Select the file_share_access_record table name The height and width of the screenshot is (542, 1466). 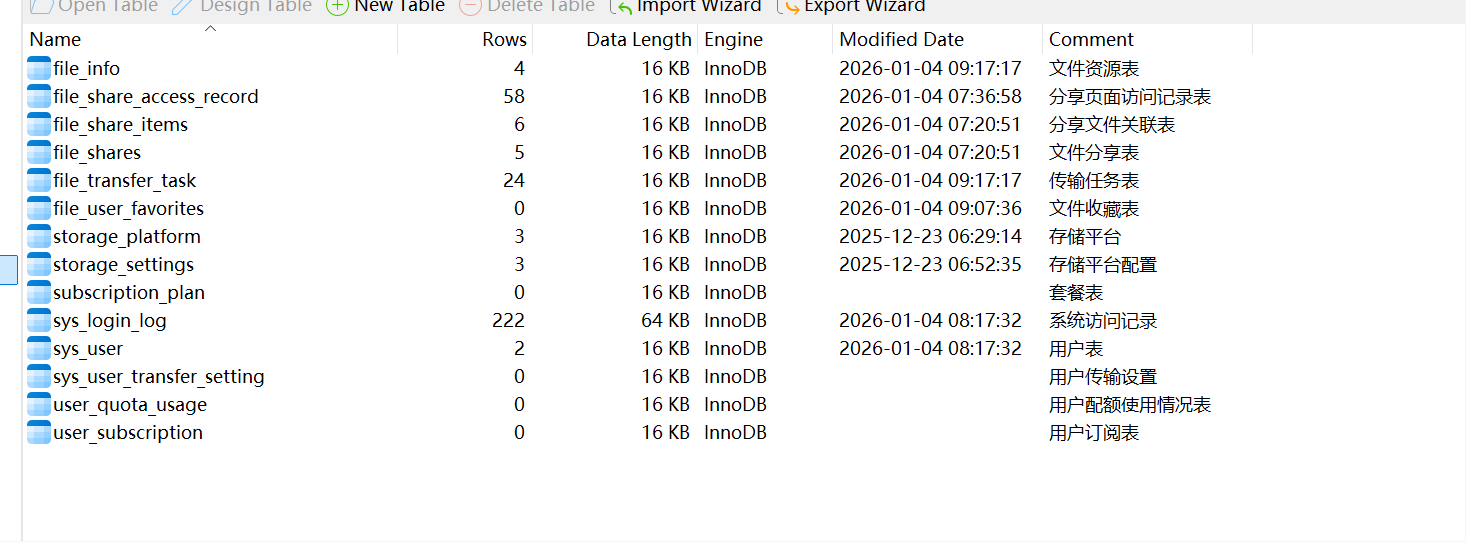point(155,97)
